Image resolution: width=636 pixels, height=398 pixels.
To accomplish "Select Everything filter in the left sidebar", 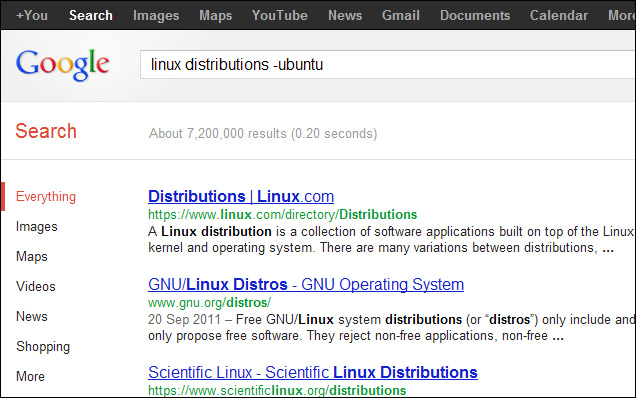I will [x=46, y=196].
